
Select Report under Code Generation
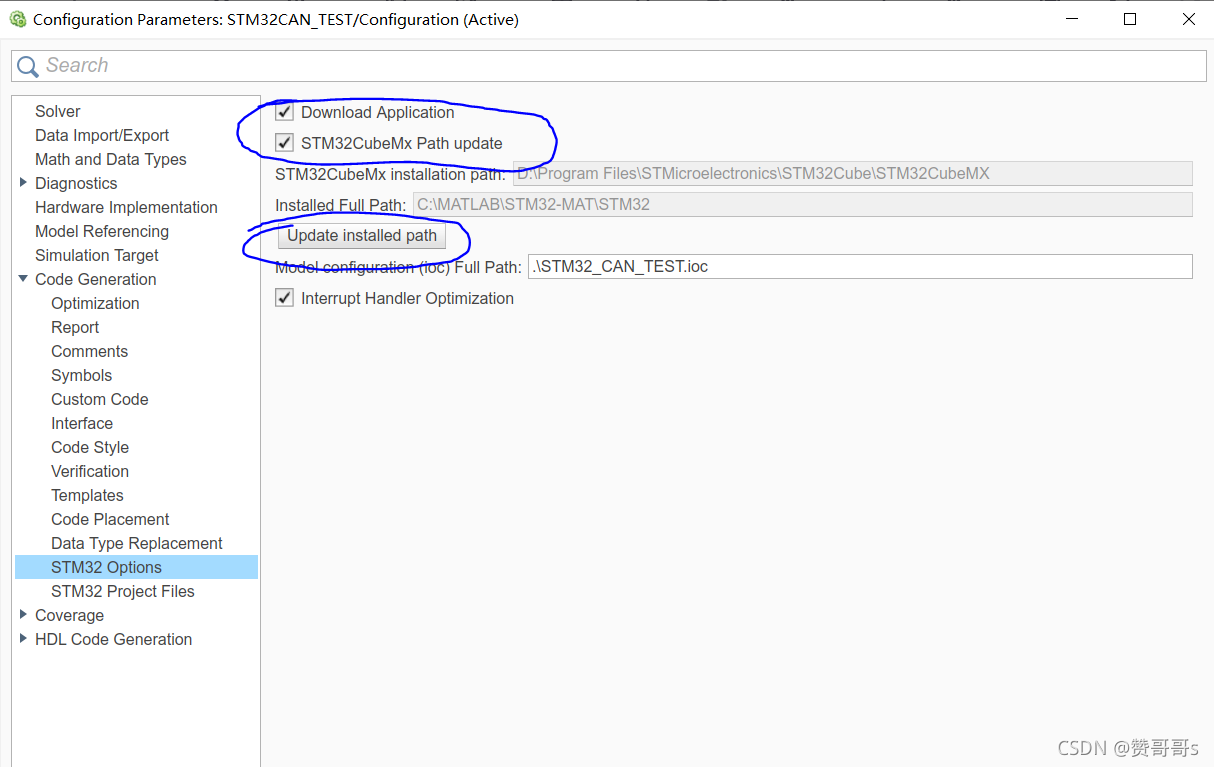tap(75, 327)
